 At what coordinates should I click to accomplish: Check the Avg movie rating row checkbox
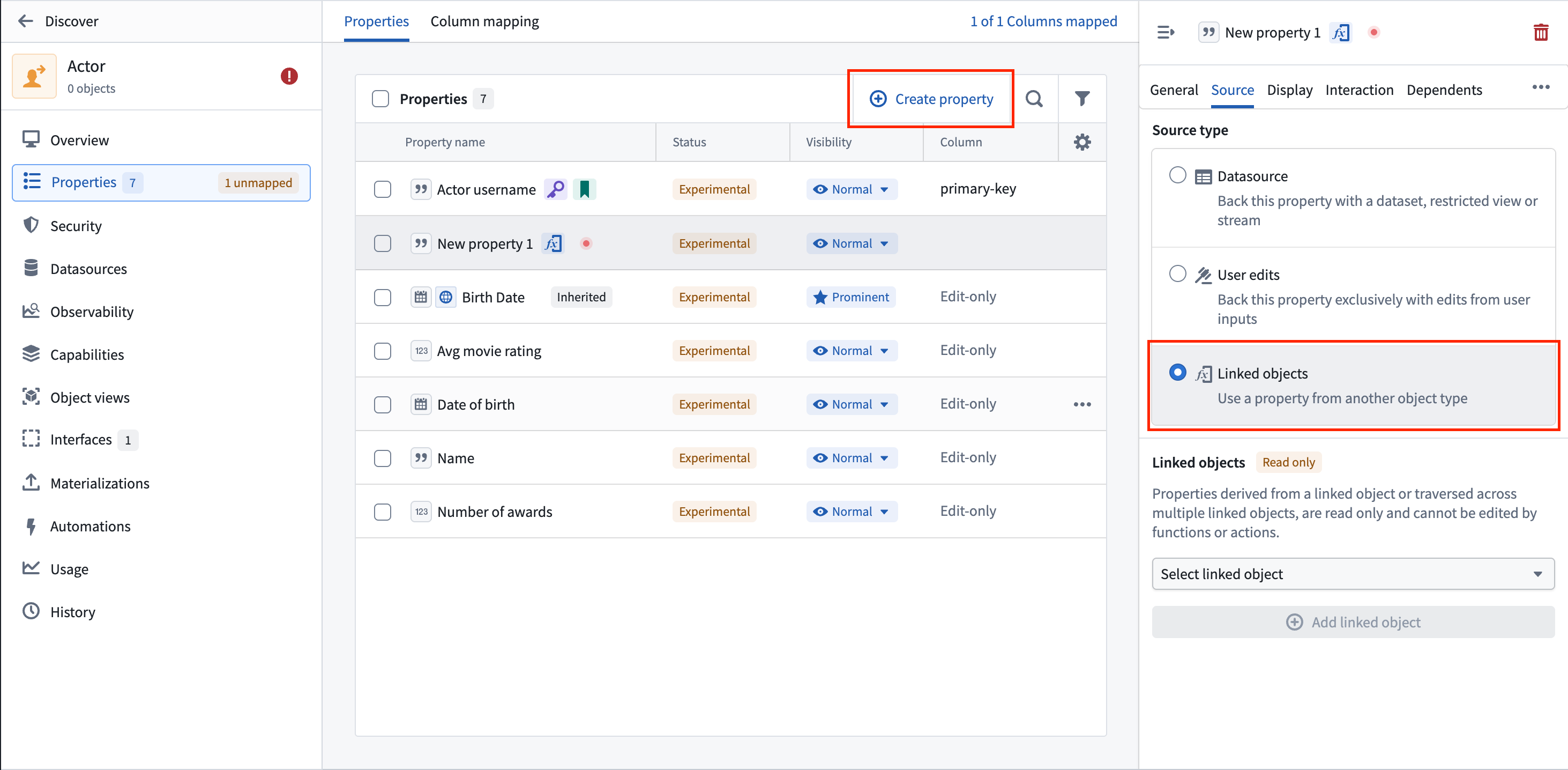(x=382, y=351)
